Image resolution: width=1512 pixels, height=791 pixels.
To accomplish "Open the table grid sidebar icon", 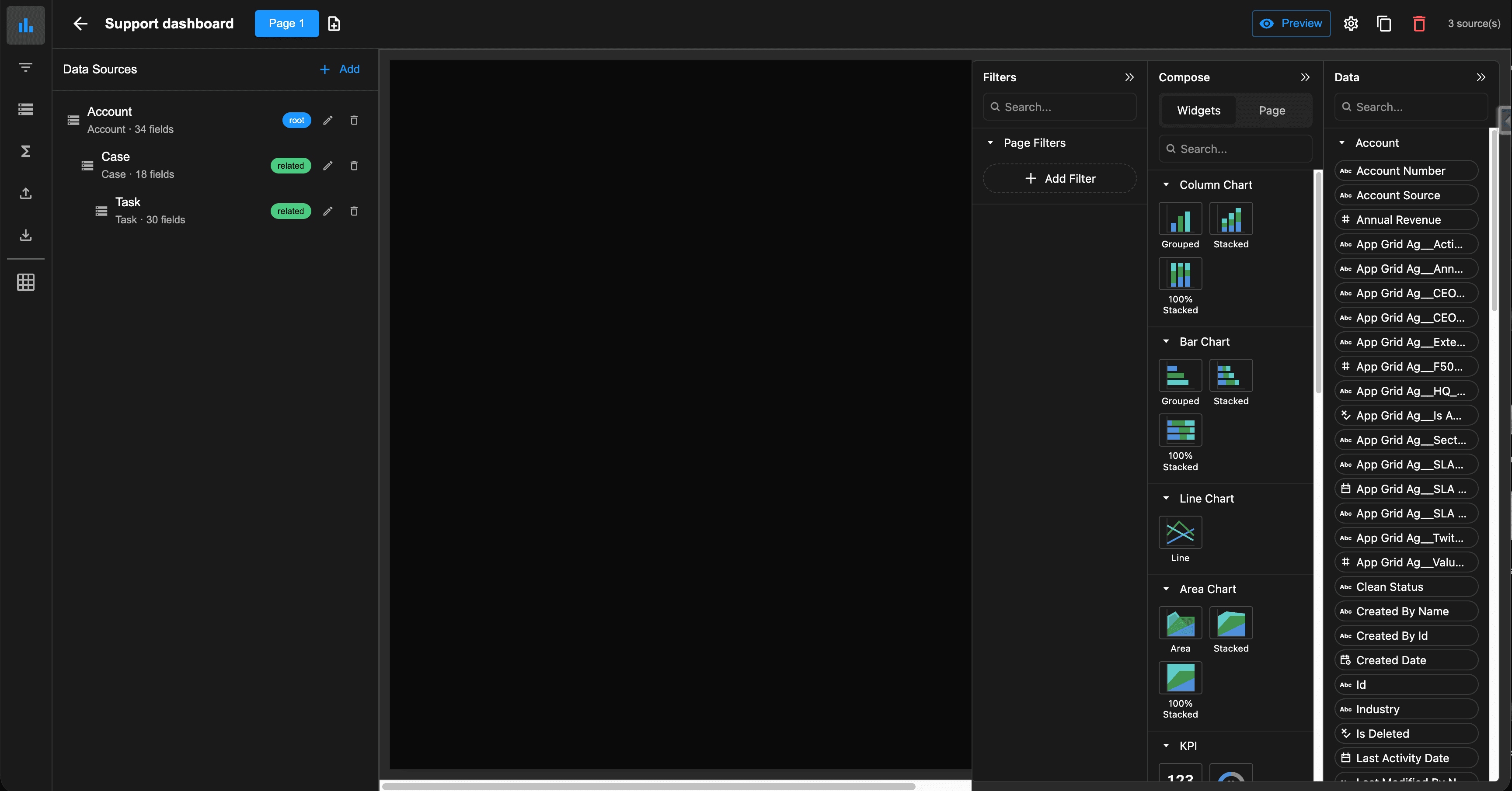I will [25, 282].
